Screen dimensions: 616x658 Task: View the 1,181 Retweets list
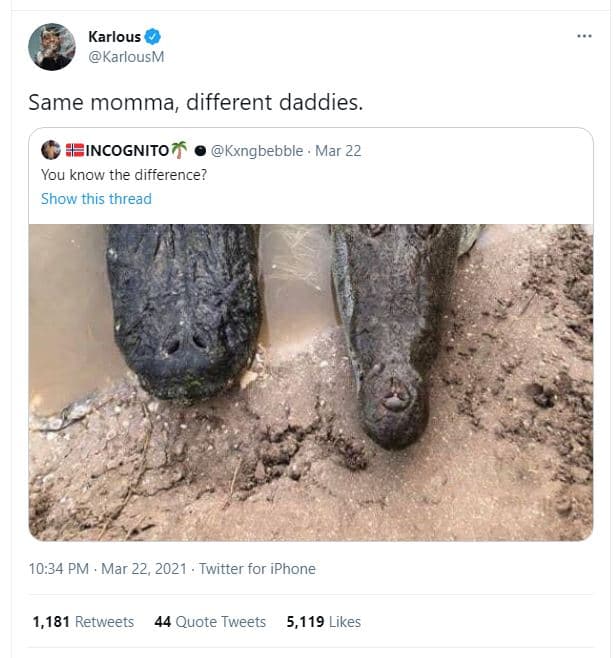point(83,622)
